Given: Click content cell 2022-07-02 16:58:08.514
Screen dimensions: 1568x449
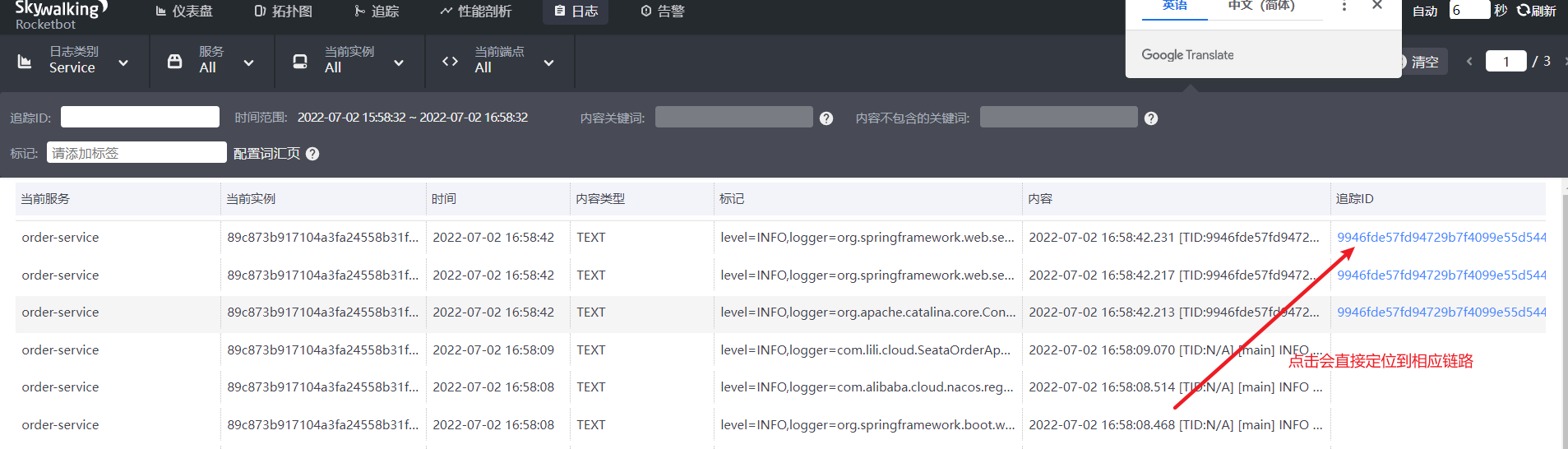Looking at the screenshot, I should pos(1176,387).
